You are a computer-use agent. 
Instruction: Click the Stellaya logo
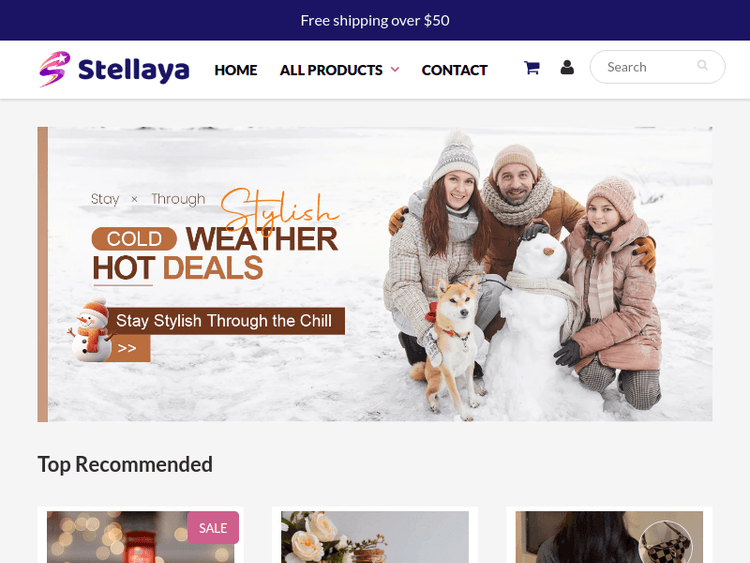point(114,69)
